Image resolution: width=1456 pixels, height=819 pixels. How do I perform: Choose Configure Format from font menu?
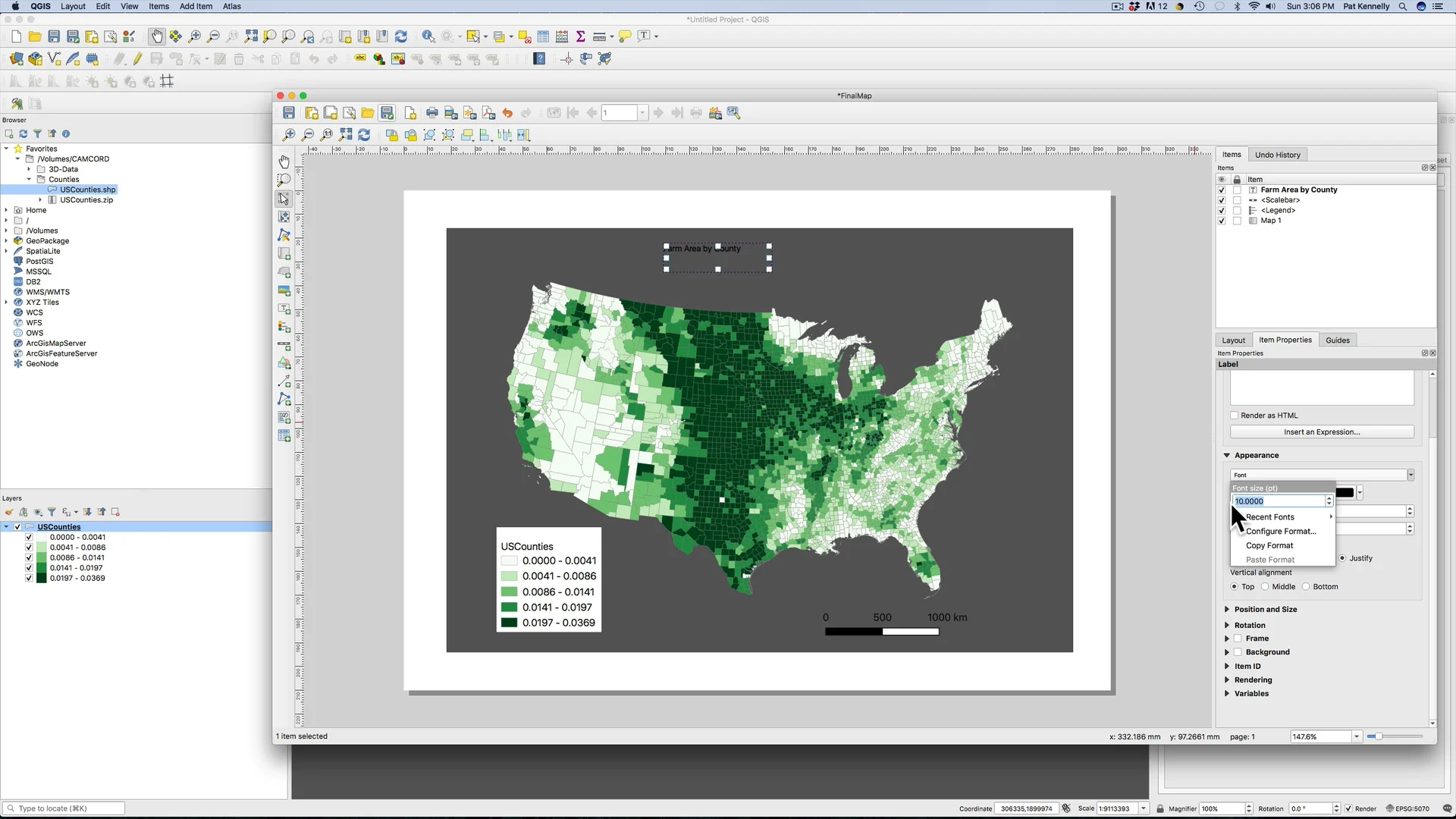(x=1281, y=532)
